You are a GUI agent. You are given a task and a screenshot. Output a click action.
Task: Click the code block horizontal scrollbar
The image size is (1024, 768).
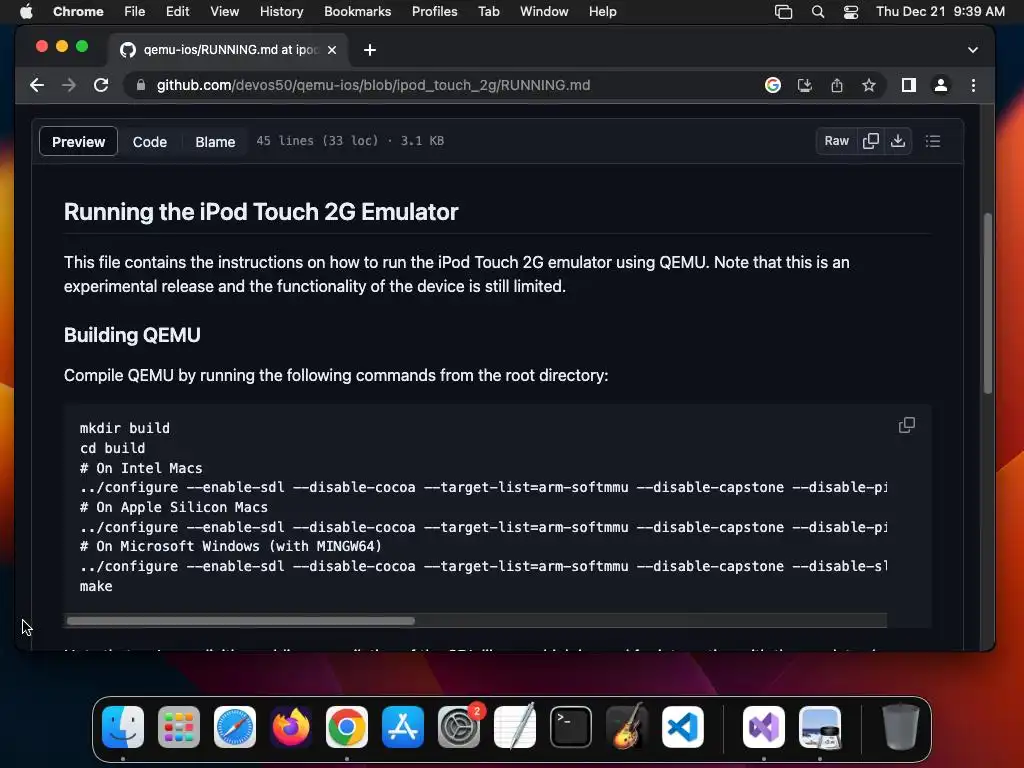[x=240, y=621]
